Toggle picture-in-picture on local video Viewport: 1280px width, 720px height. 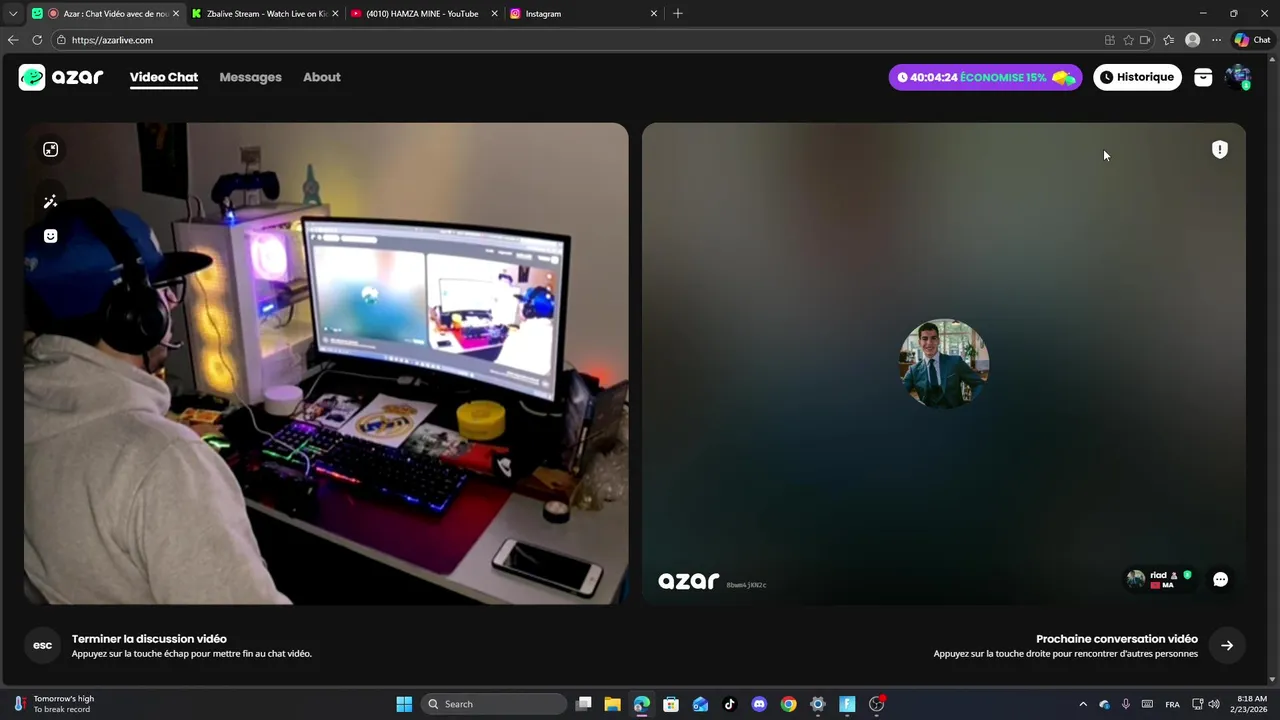51,149
